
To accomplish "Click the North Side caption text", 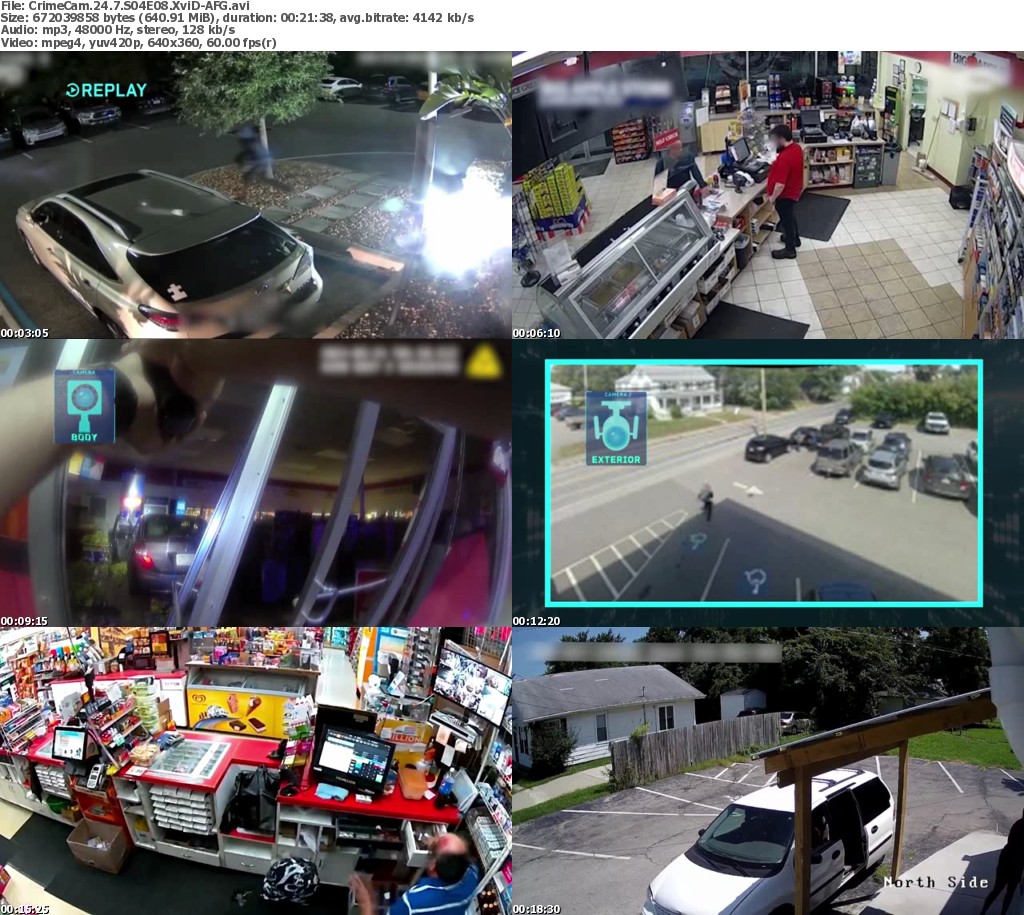I will coord(936,882).
